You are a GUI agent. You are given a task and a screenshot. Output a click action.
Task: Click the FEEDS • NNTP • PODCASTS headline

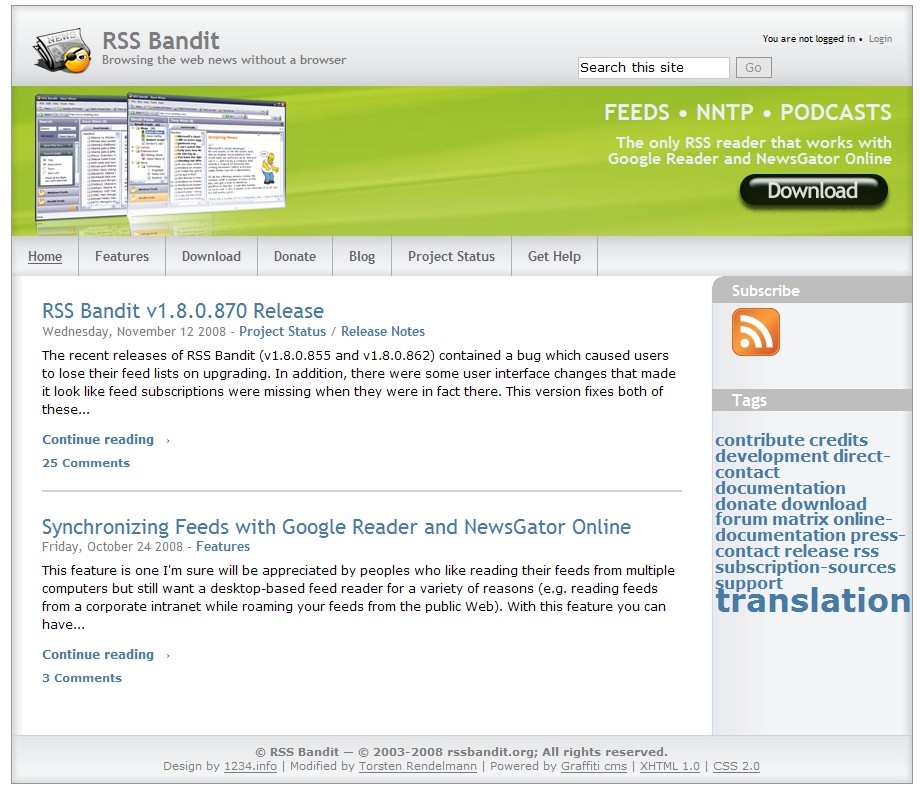pyautogui.click(x=748, y=112)
